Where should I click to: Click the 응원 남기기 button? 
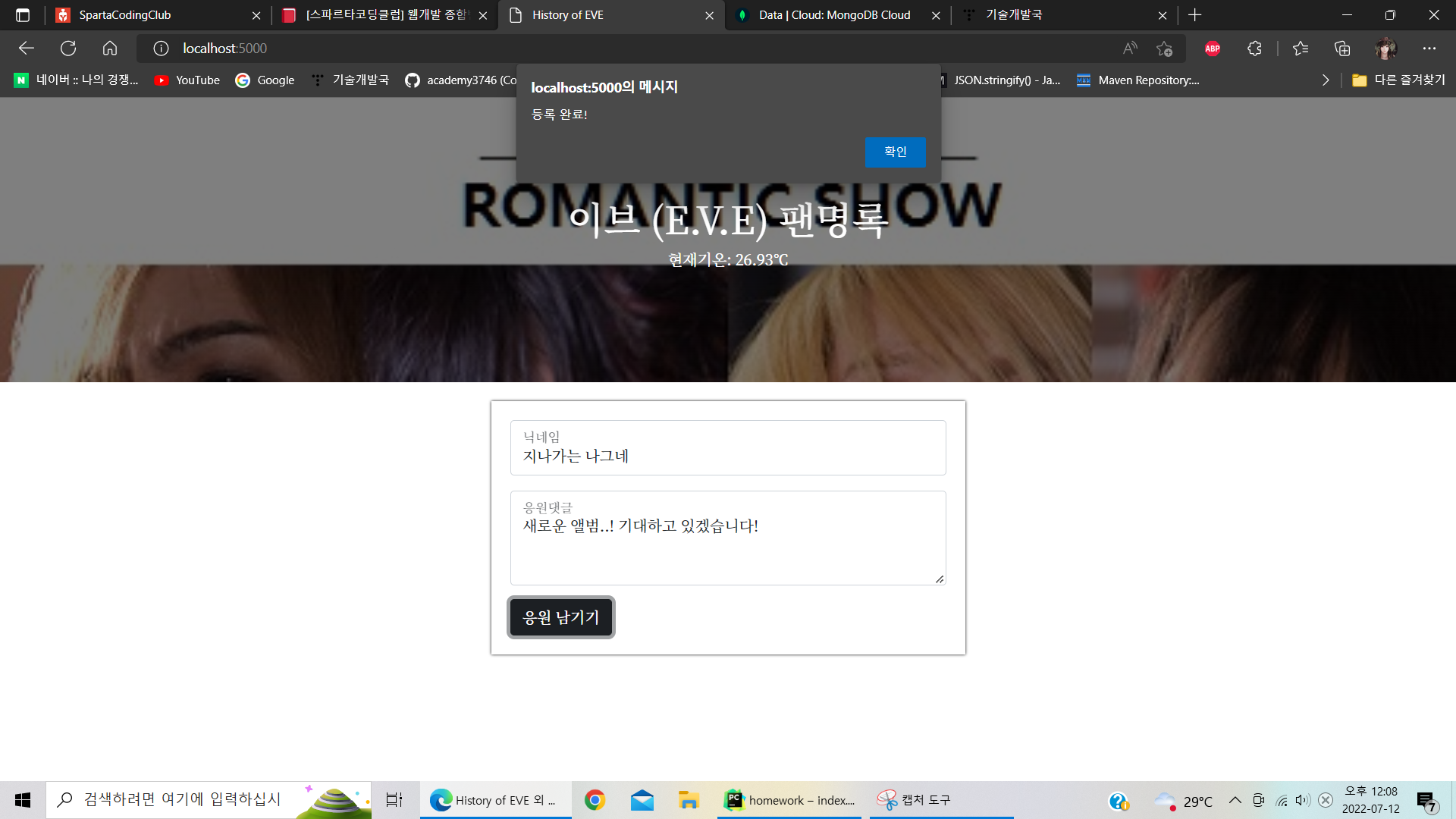(x=560, y=617)
